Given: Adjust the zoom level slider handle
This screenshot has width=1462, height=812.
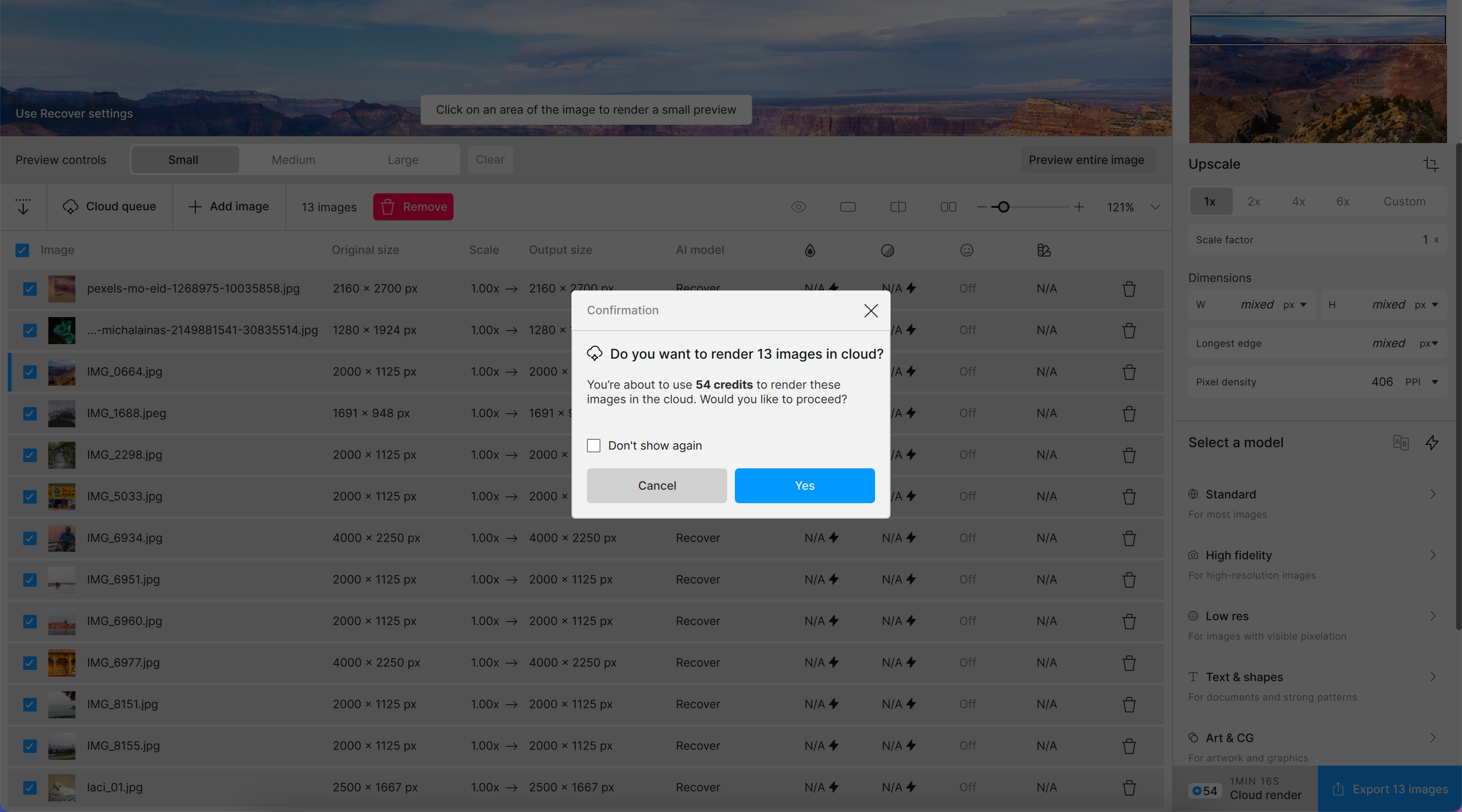Looking at the screenshot, I should click(x=1003, y=207).
